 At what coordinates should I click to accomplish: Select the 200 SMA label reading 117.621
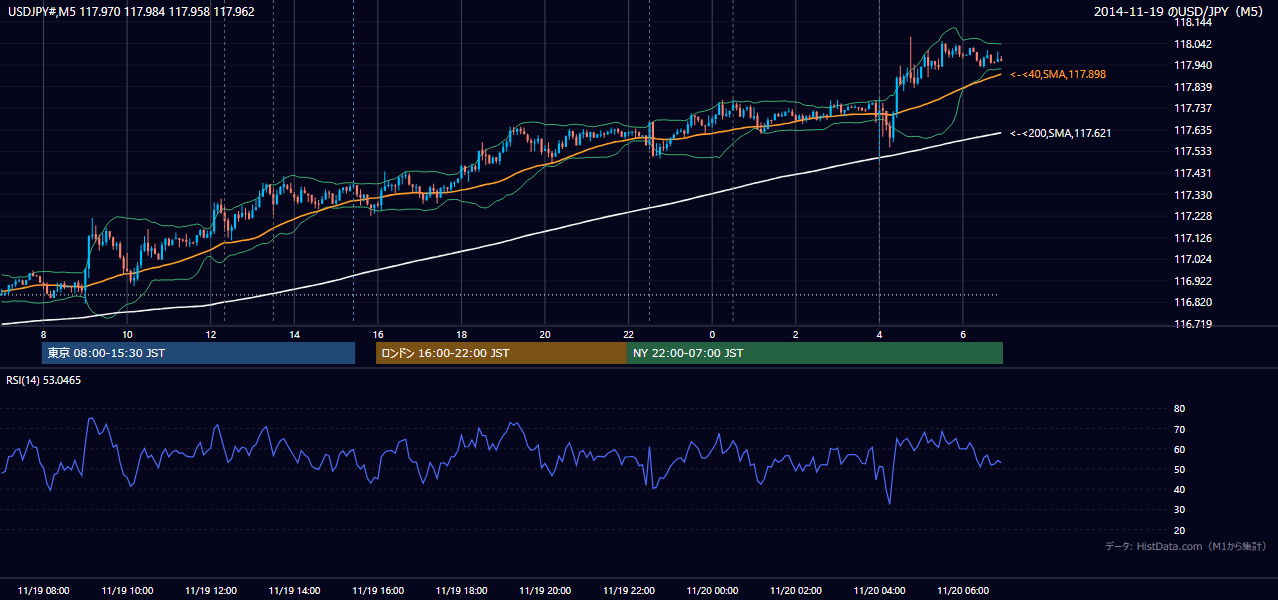click(x=1061, y=133)
